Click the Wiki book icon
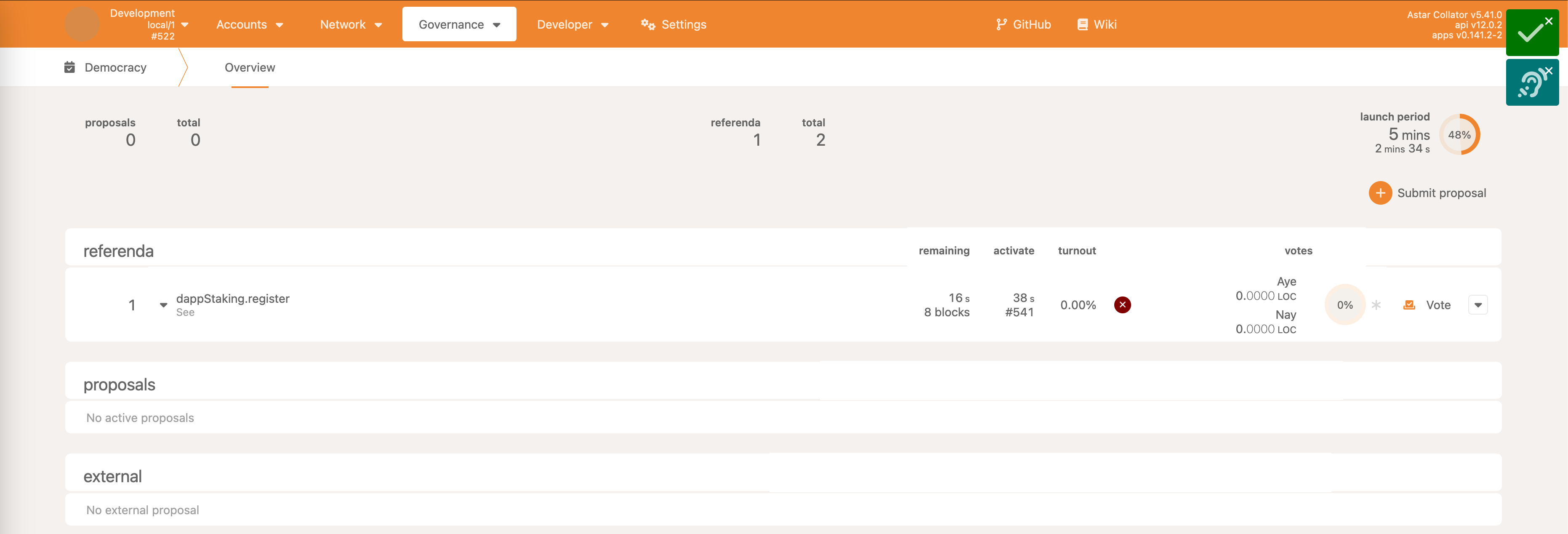Viewport: 1568px width, 534px height. point(1082,24)
